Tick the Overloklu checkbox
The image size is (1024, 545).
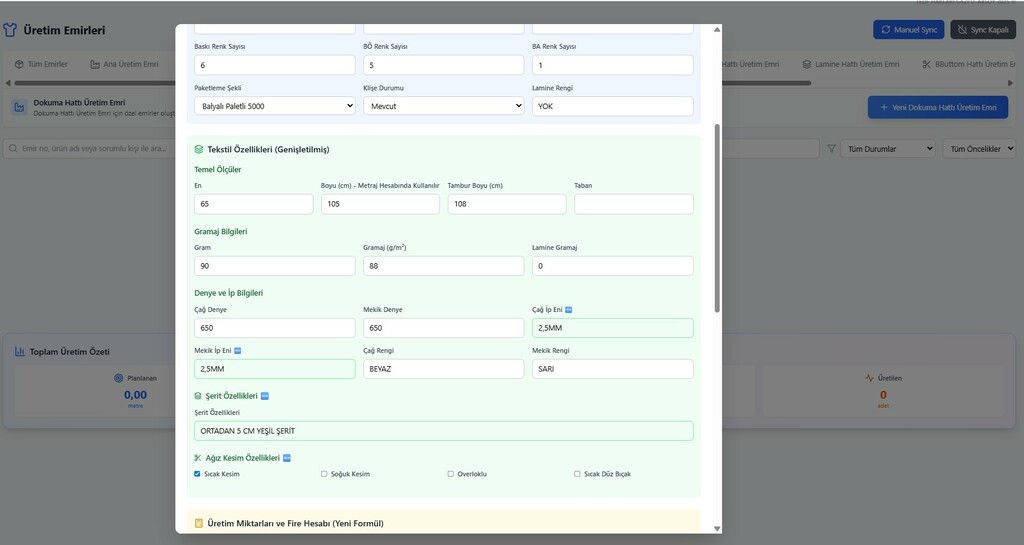point(451,474)
